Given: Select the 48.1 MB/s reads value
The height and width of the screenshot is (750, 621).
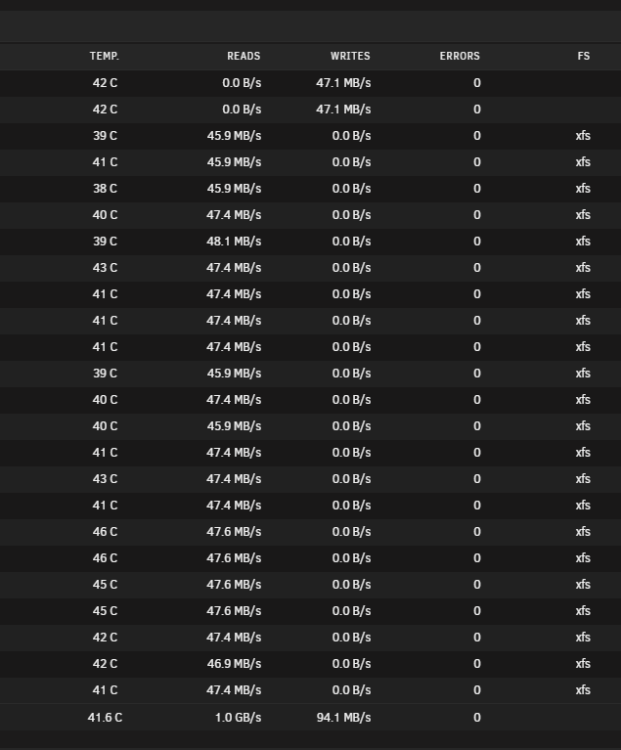Looking at the screenshot, I should [234, 241].
